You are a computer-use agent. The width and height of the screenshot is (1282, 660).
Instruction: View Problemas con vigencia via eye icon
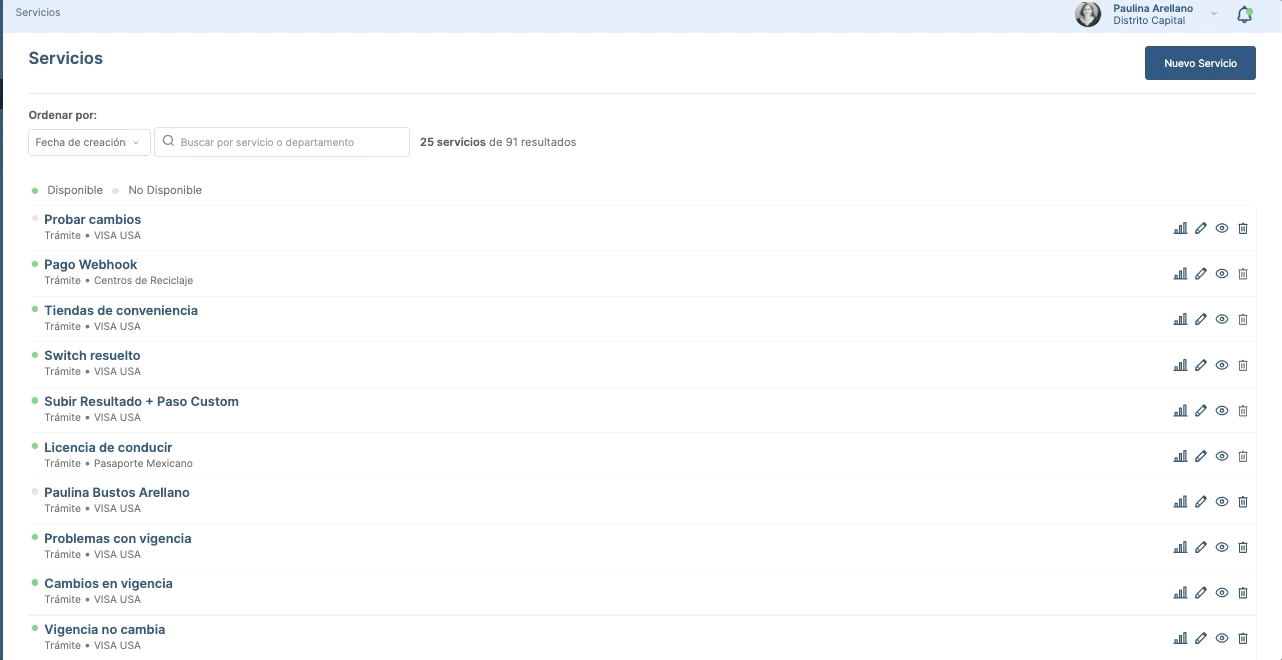[x=1222, y=547]
